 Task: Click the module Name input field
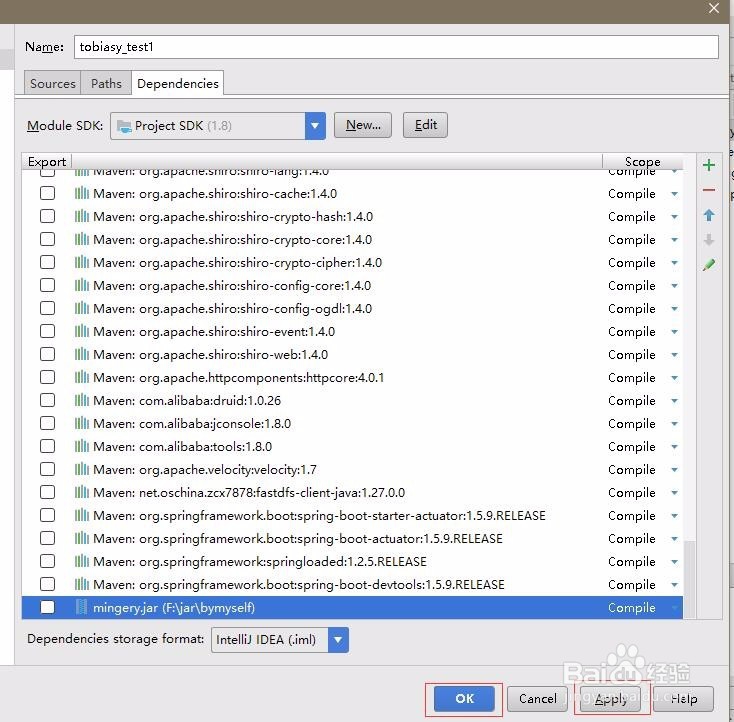coord(396,47)
